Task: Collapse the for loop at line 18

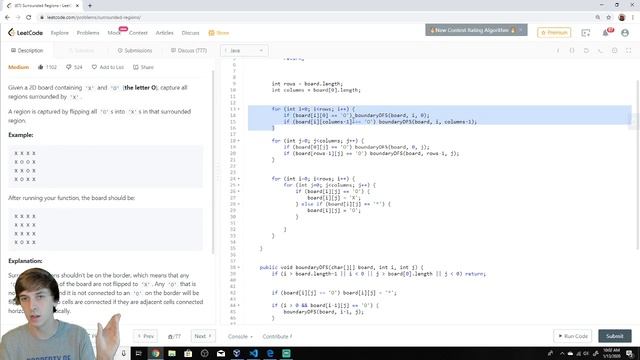Action: (239, 141)
